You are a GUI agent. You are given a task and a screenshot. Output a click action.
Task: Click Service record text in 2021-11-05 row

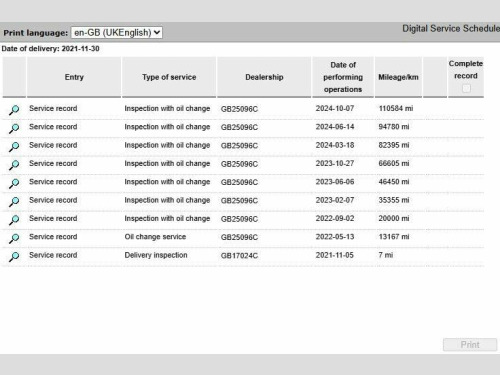[53, 255]
